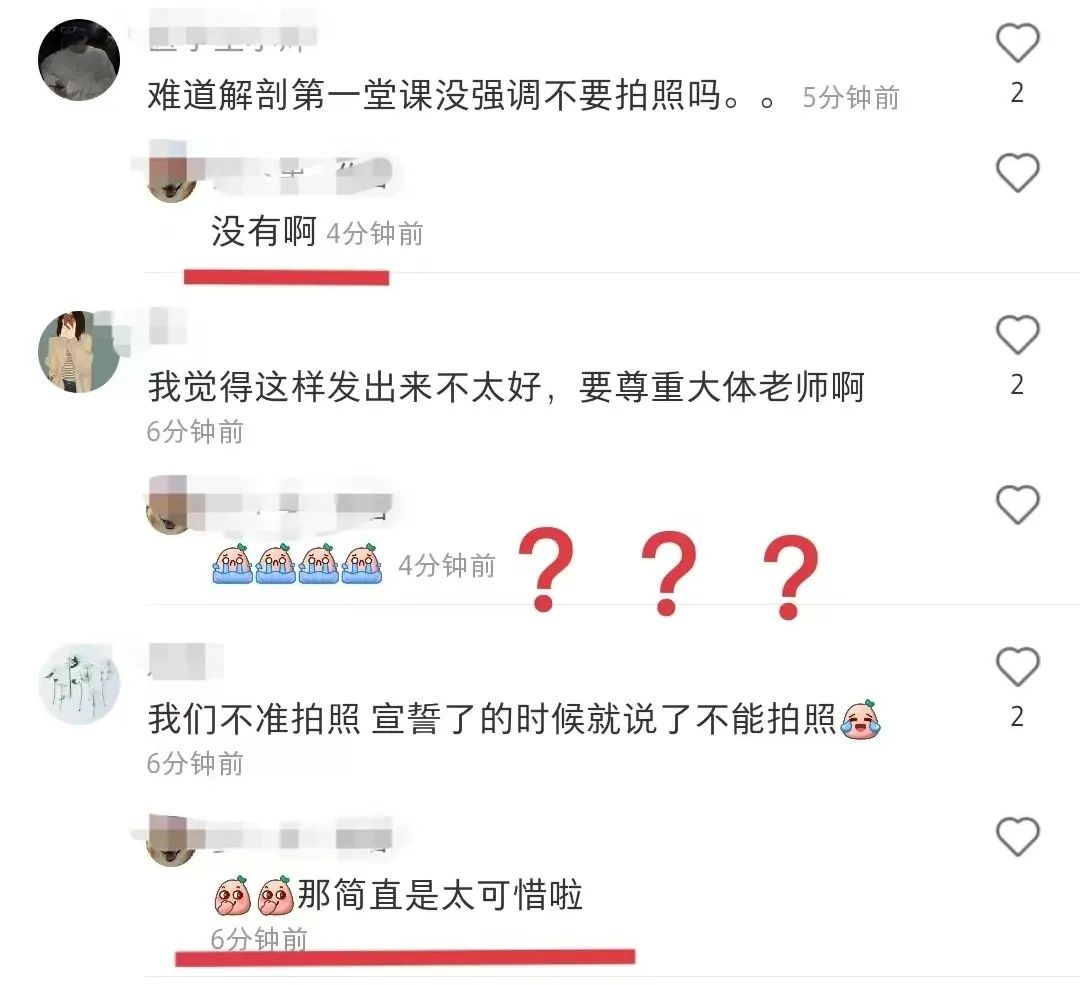The image size is (1080, 985).
Task: Like the crying emoji reply
Action: click(x=1017, y=504)
